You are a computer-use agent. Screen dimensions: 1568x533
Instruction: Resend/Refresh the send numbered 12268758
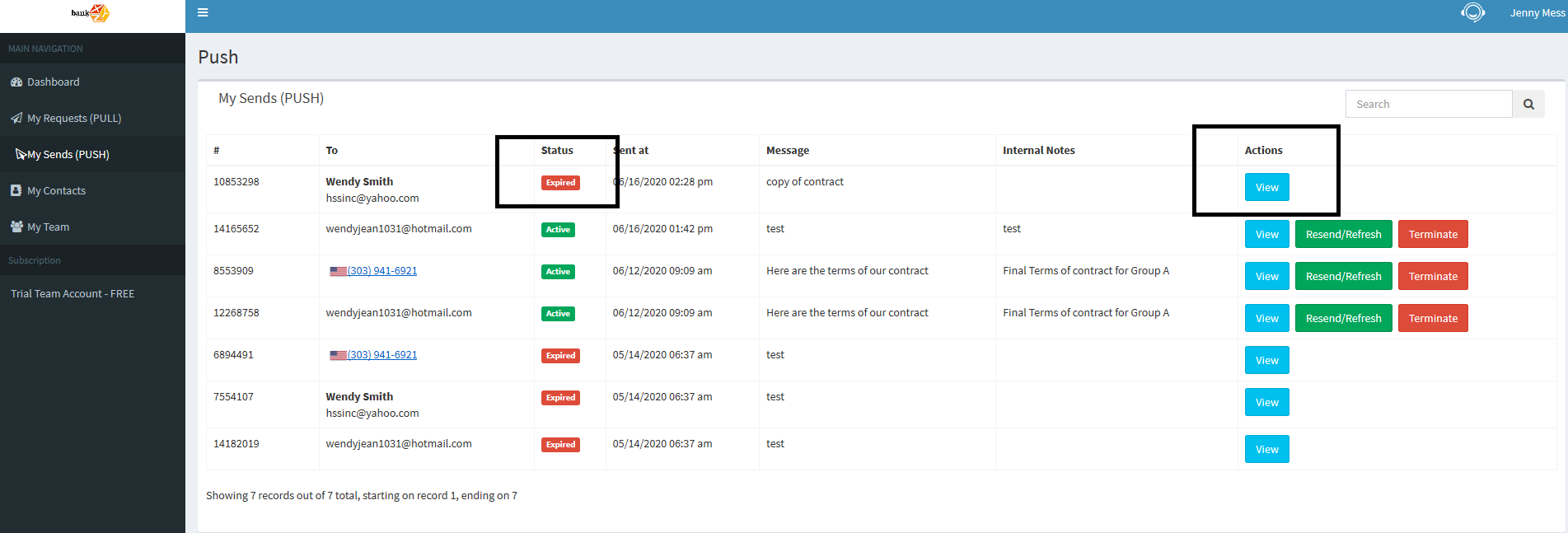click(1343, 318)
